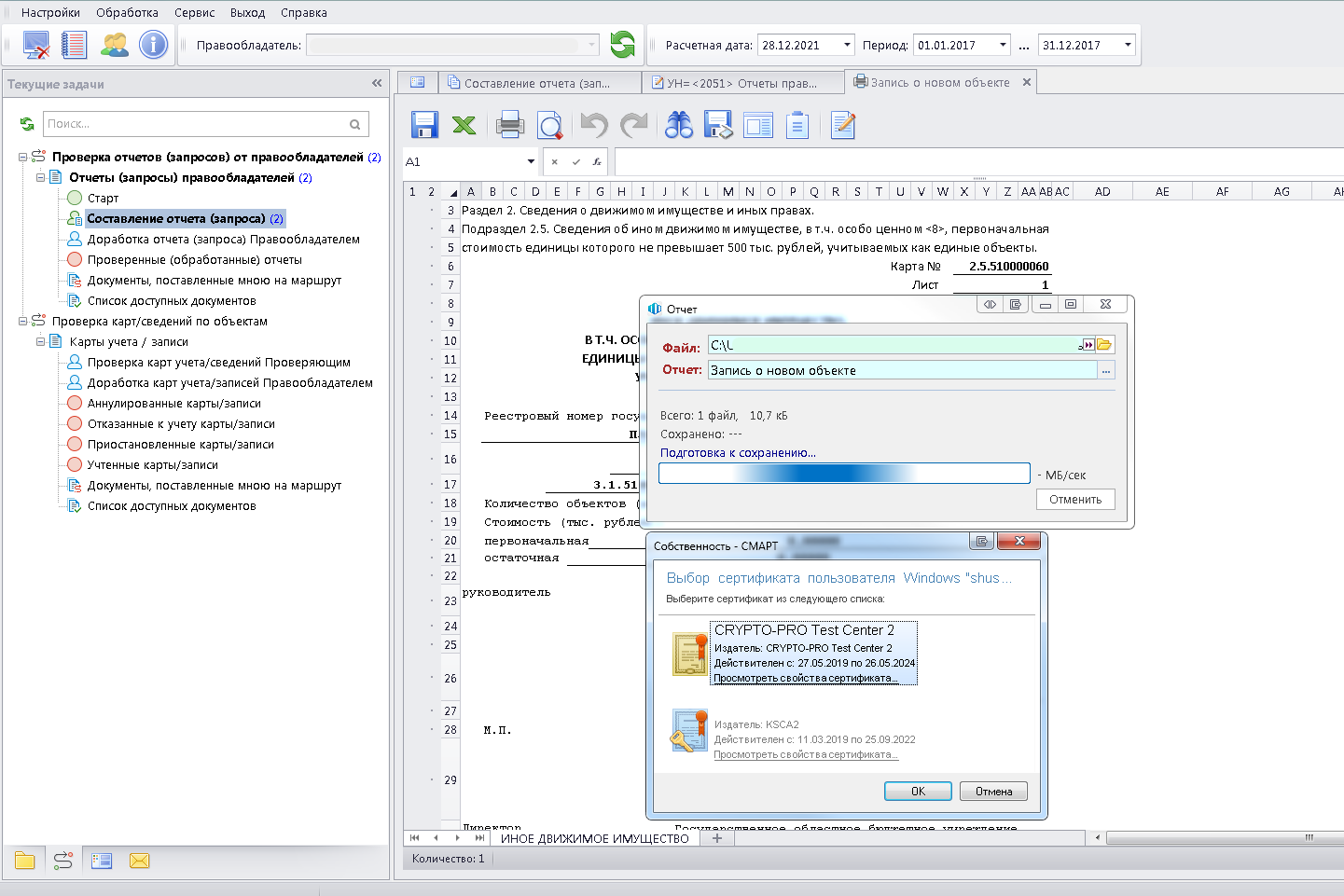
Task: Select Аннулированные карты/записи
Action: (174, 403)
